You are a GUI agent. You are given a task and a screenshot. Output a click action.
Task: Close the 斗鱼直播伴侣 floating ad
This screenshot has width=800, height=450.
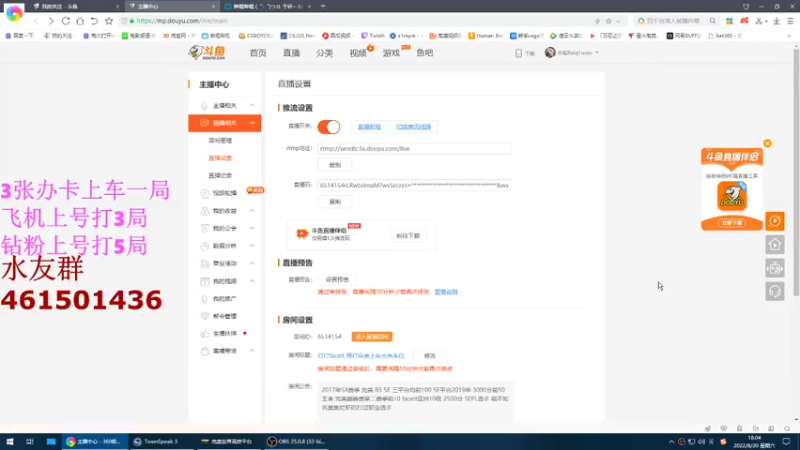pos(767,143)
